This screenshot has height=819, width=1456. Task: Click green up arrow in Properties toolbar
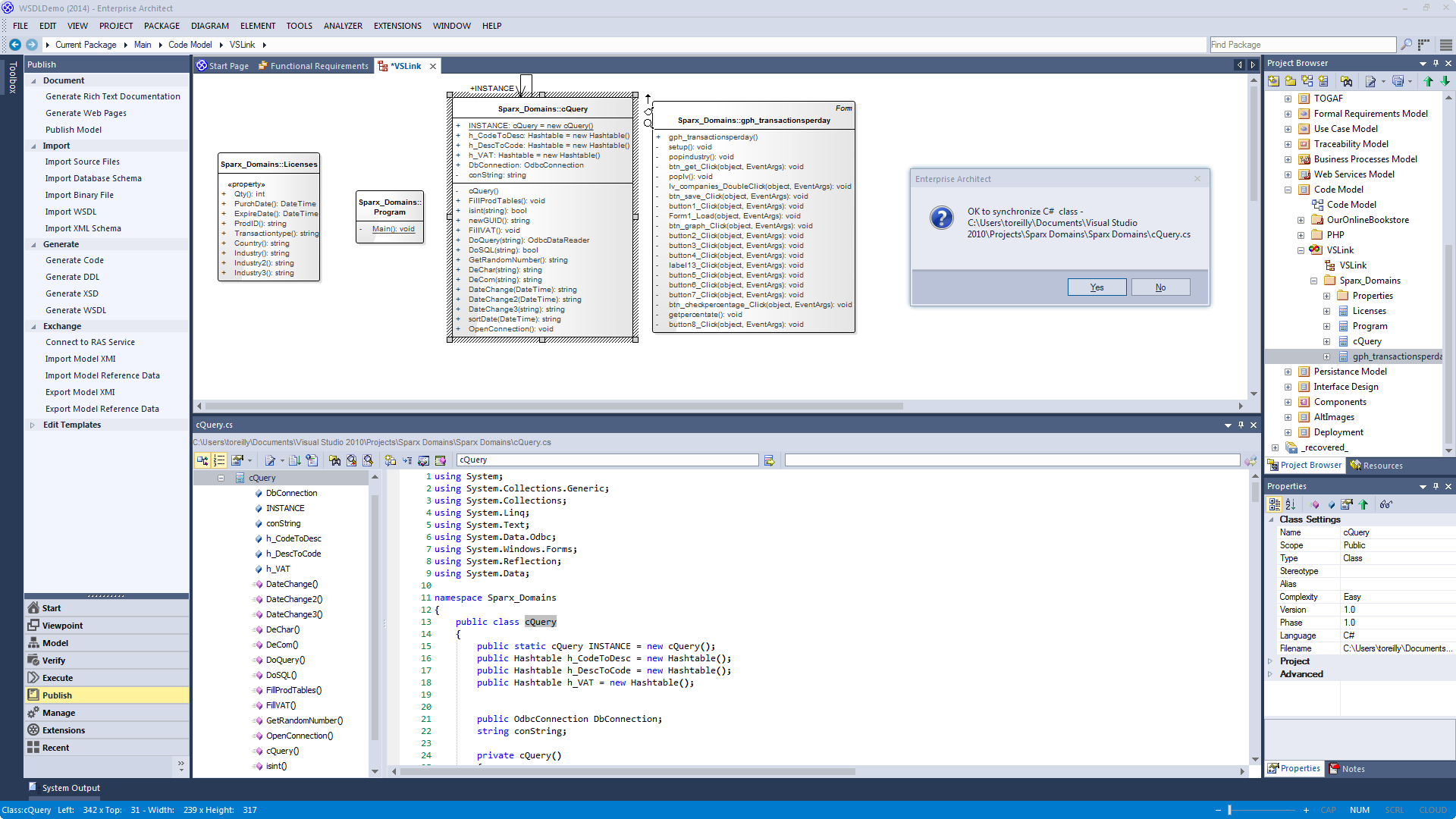coord(1363,505)
